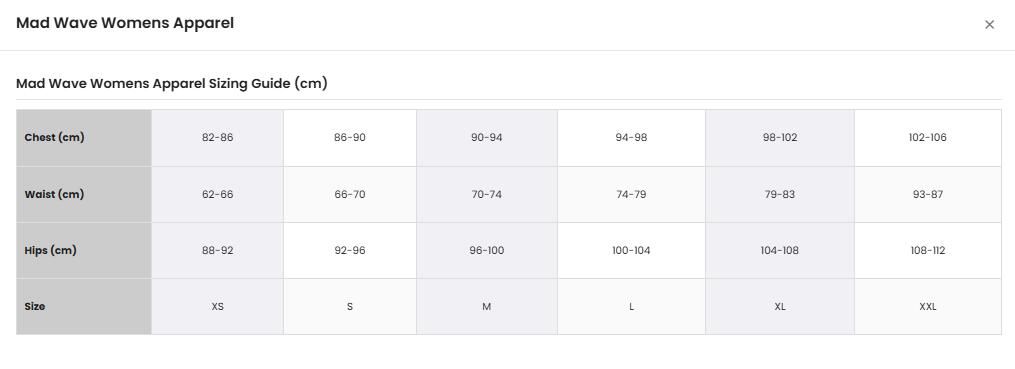Click waist measurement 93-87
Screen dimensions: 1015x369
point(928,194)
